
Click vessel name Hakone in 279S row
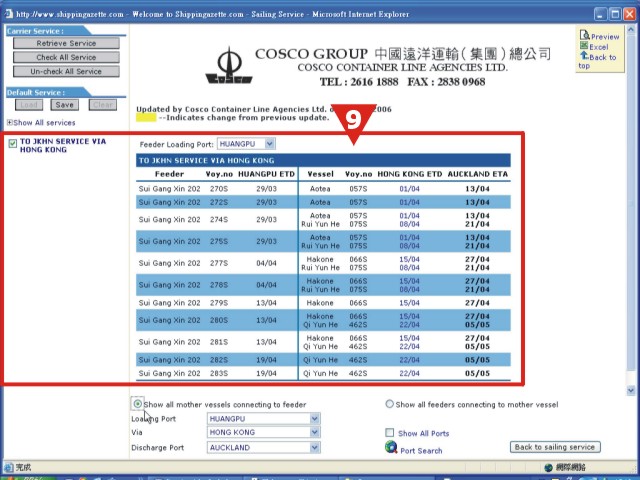click(320, 303)
